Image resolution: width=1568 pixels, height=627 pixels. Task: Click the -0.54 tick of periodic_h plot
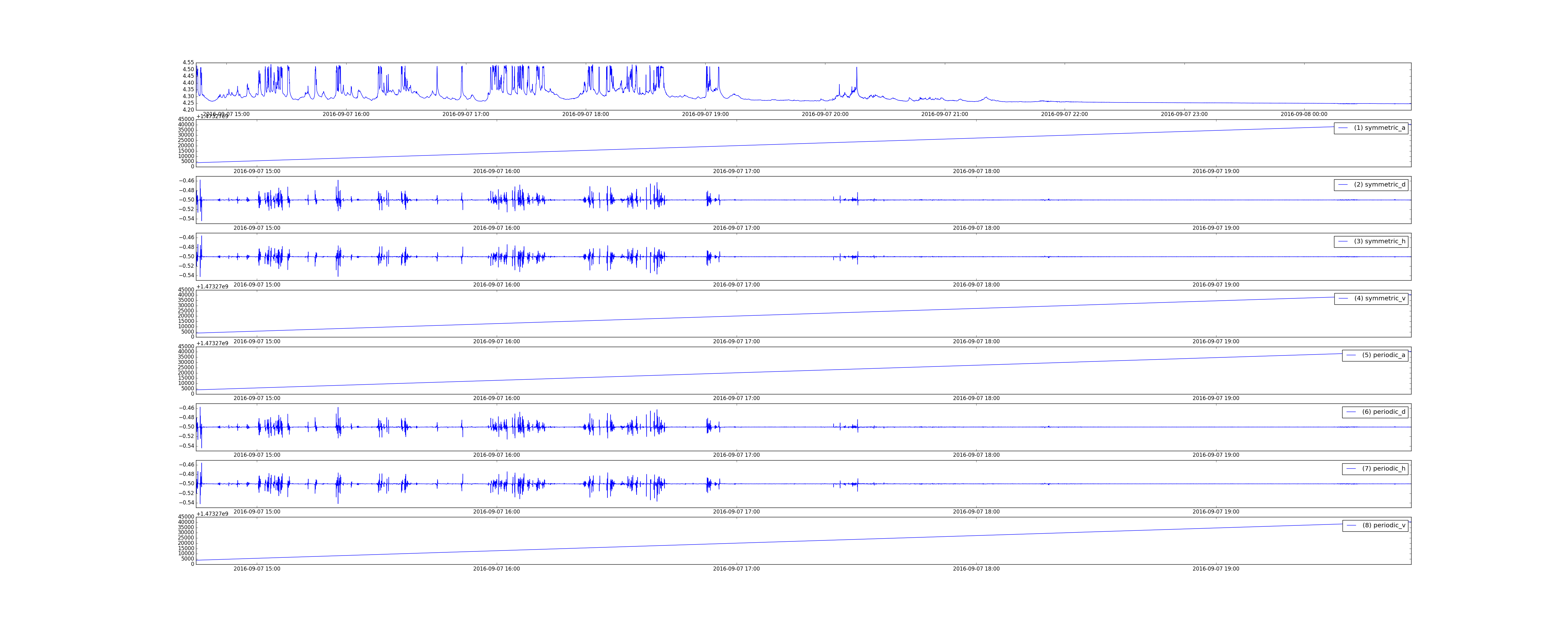186,503
